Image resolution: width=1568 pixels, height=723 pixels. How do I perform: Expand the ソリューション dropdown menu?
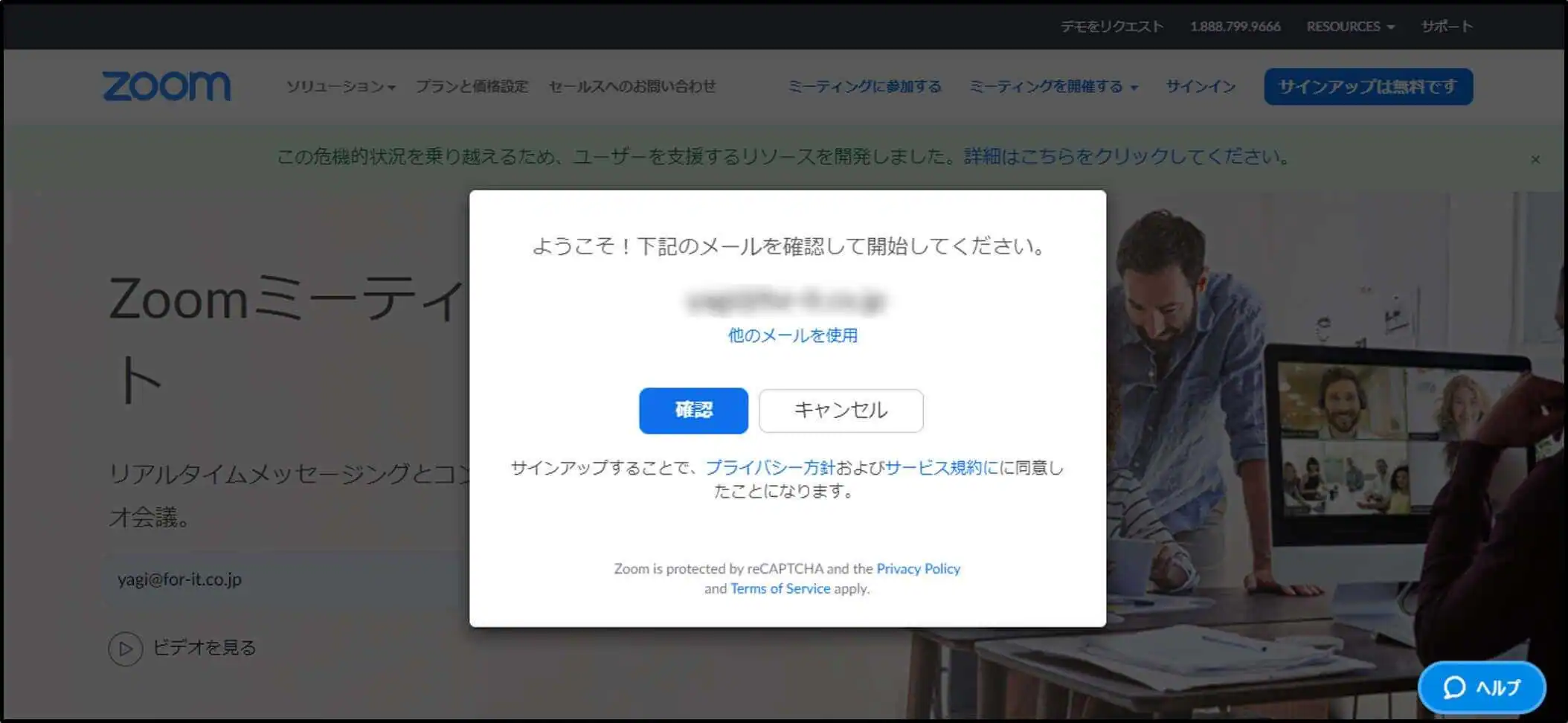pos(341,86)
